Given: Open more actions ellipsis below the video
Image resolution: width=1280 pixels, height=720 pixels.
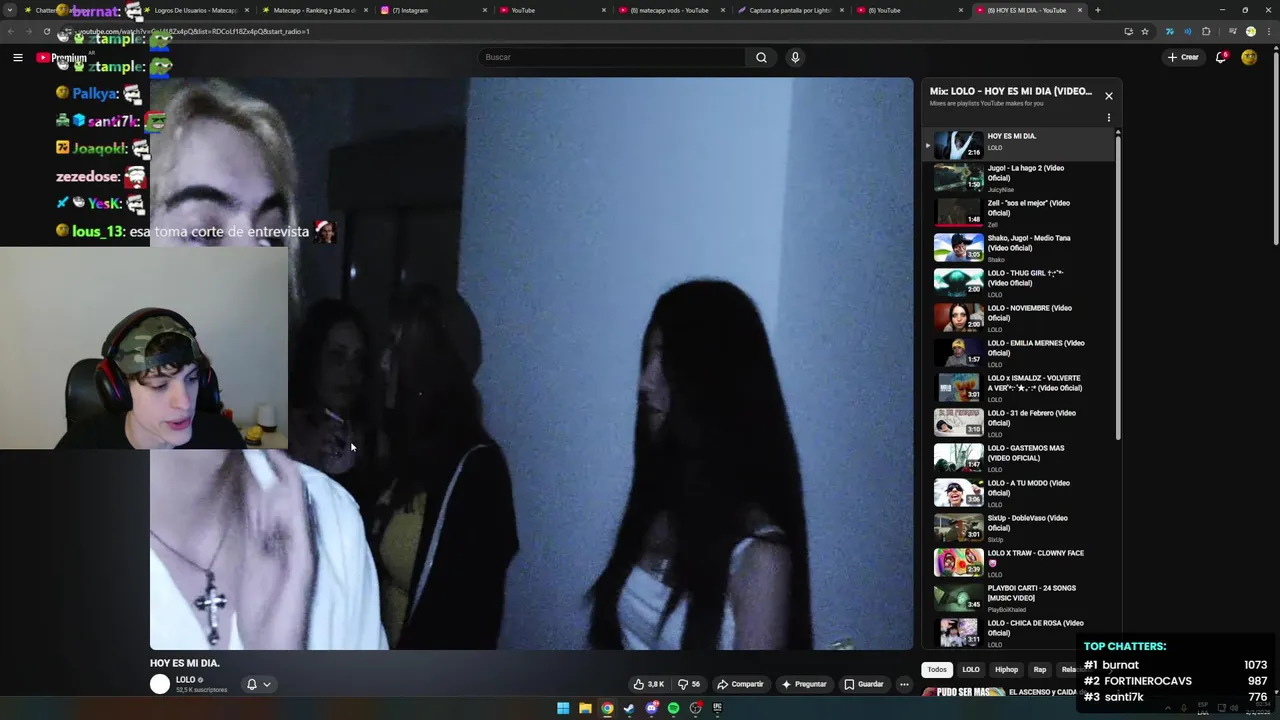Looking at the screenshot, I should point(904,684).
